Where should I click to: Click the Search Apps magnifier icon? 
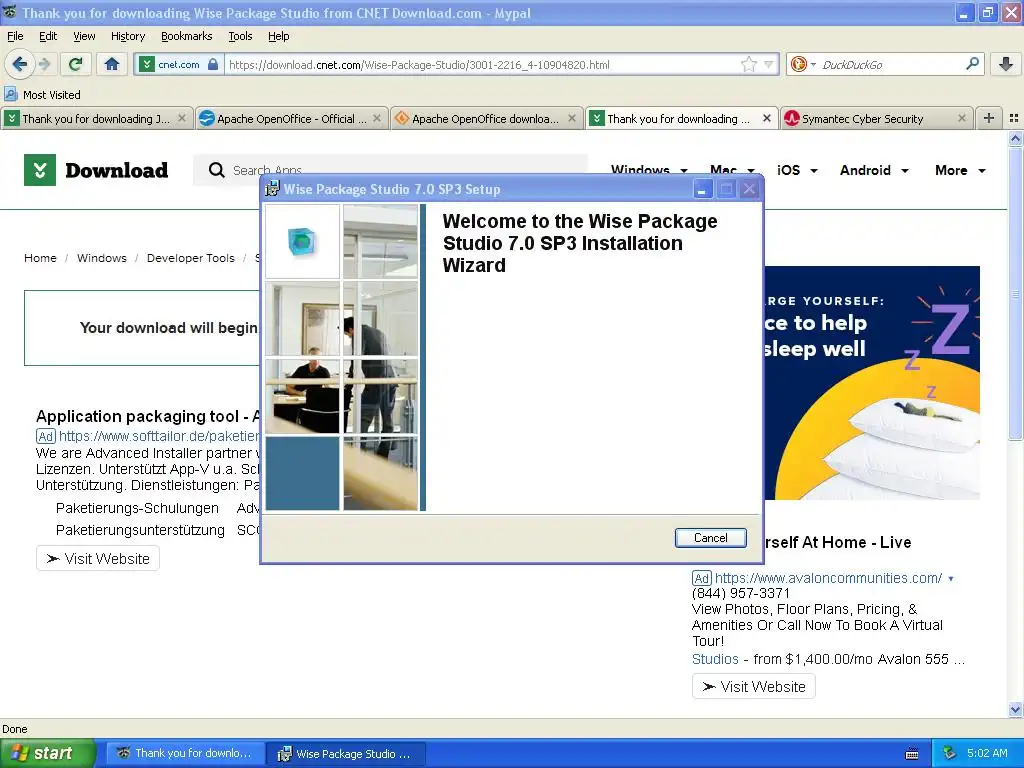pyautogui.click(x=216, y=170)
